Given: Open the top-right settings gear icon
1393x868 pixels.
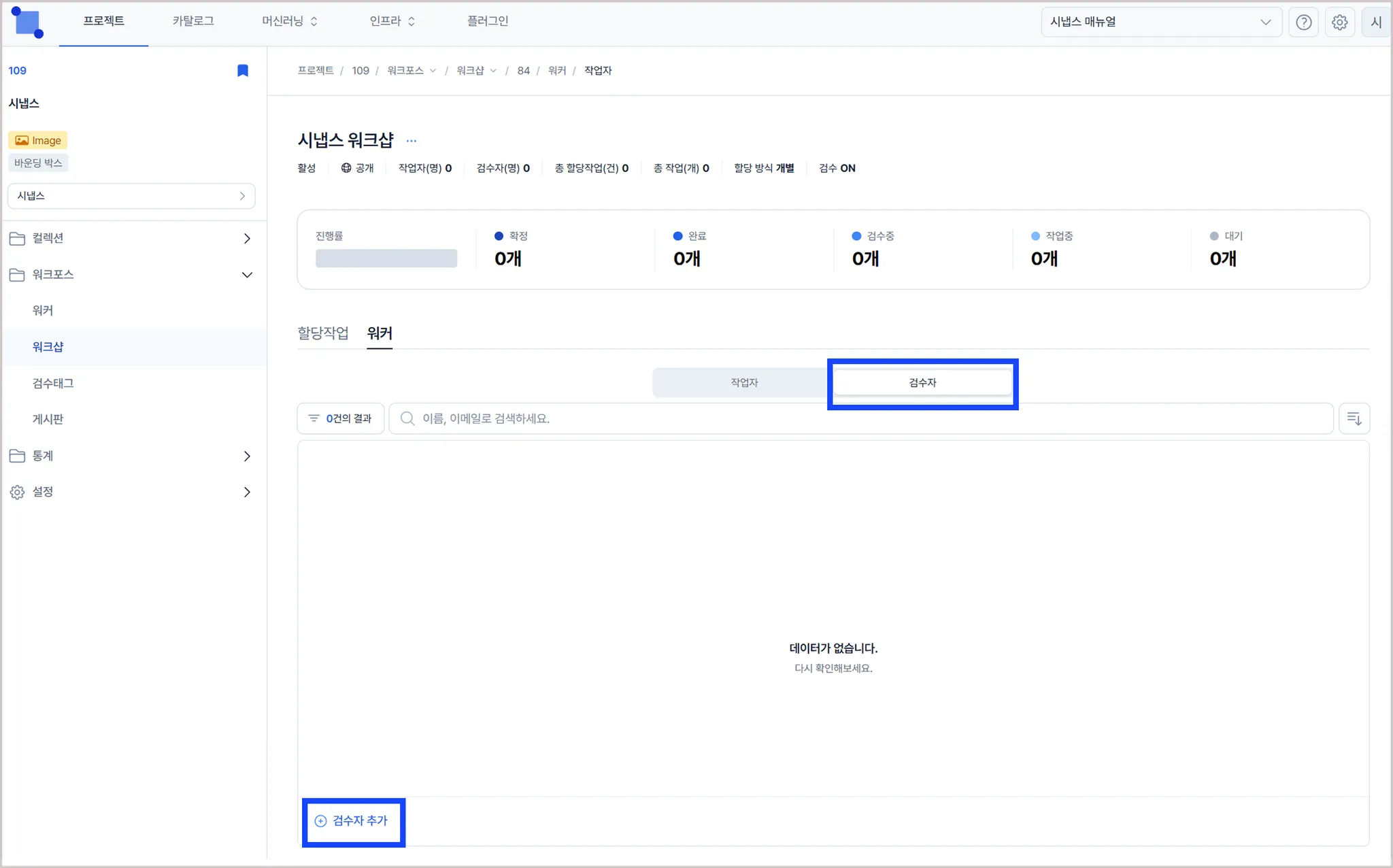Looking at the screenshot, I should point(1339,22).
